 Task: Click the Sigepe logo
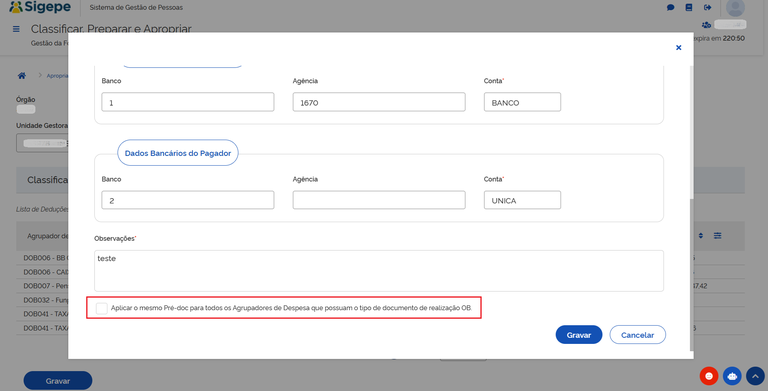click(40, 7)
